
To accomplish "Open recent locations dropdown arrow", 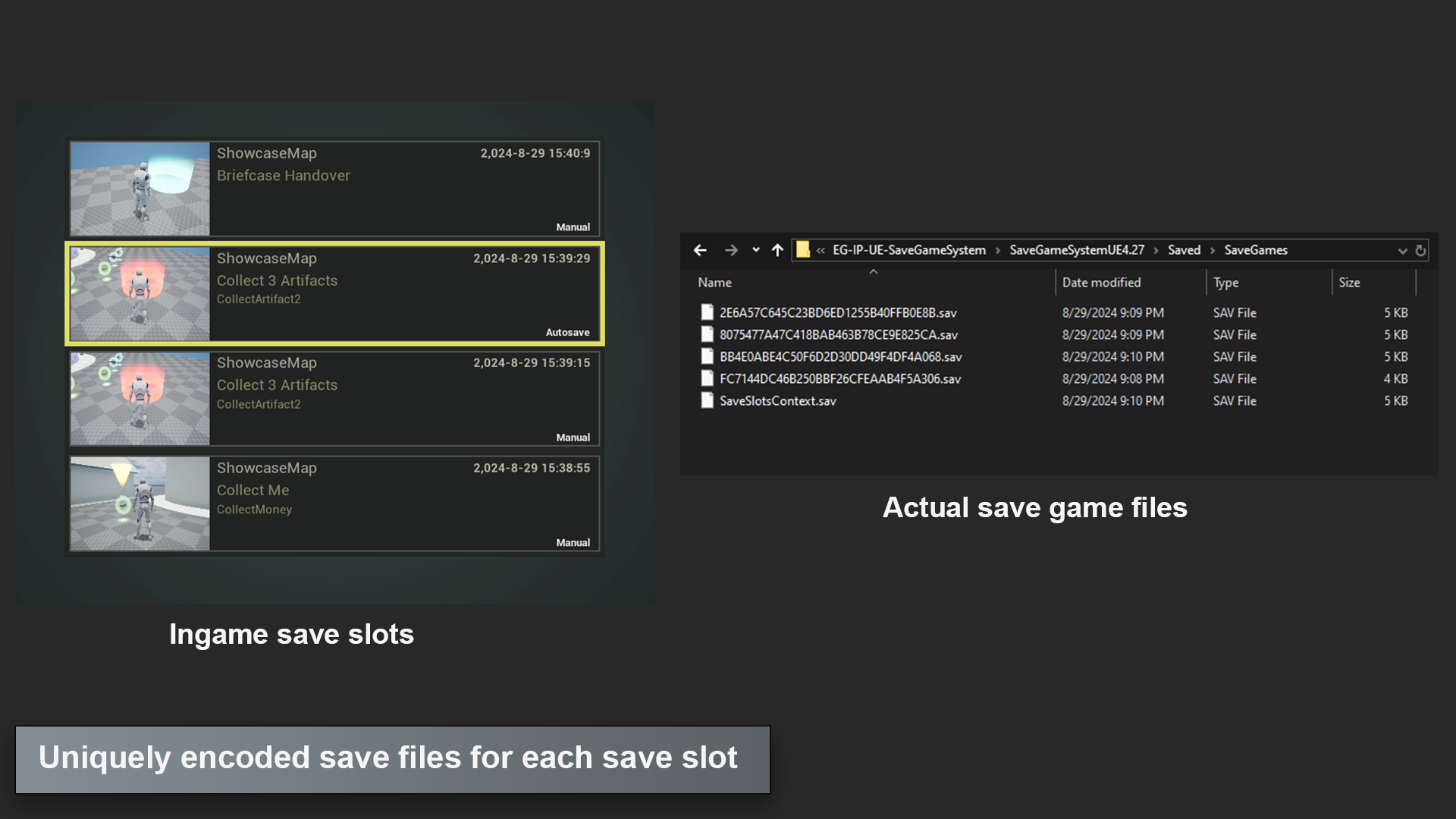I will 755,250.
